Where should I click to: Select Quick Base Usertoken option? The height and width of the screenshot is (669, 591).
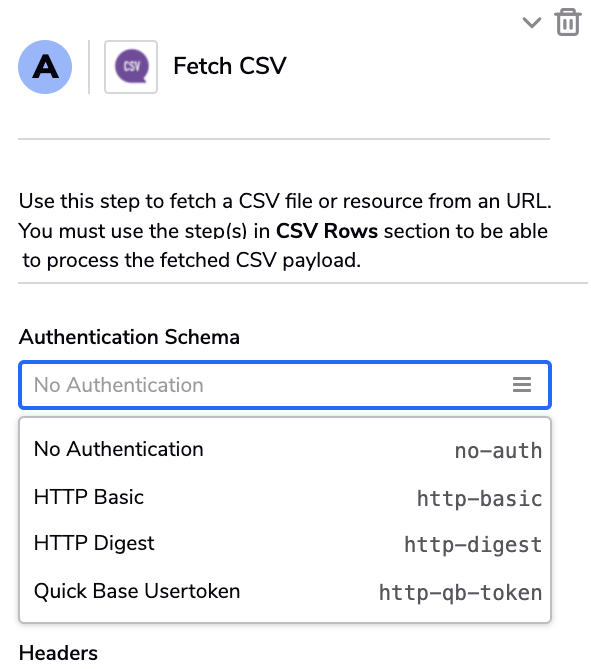tap(285, 591)
